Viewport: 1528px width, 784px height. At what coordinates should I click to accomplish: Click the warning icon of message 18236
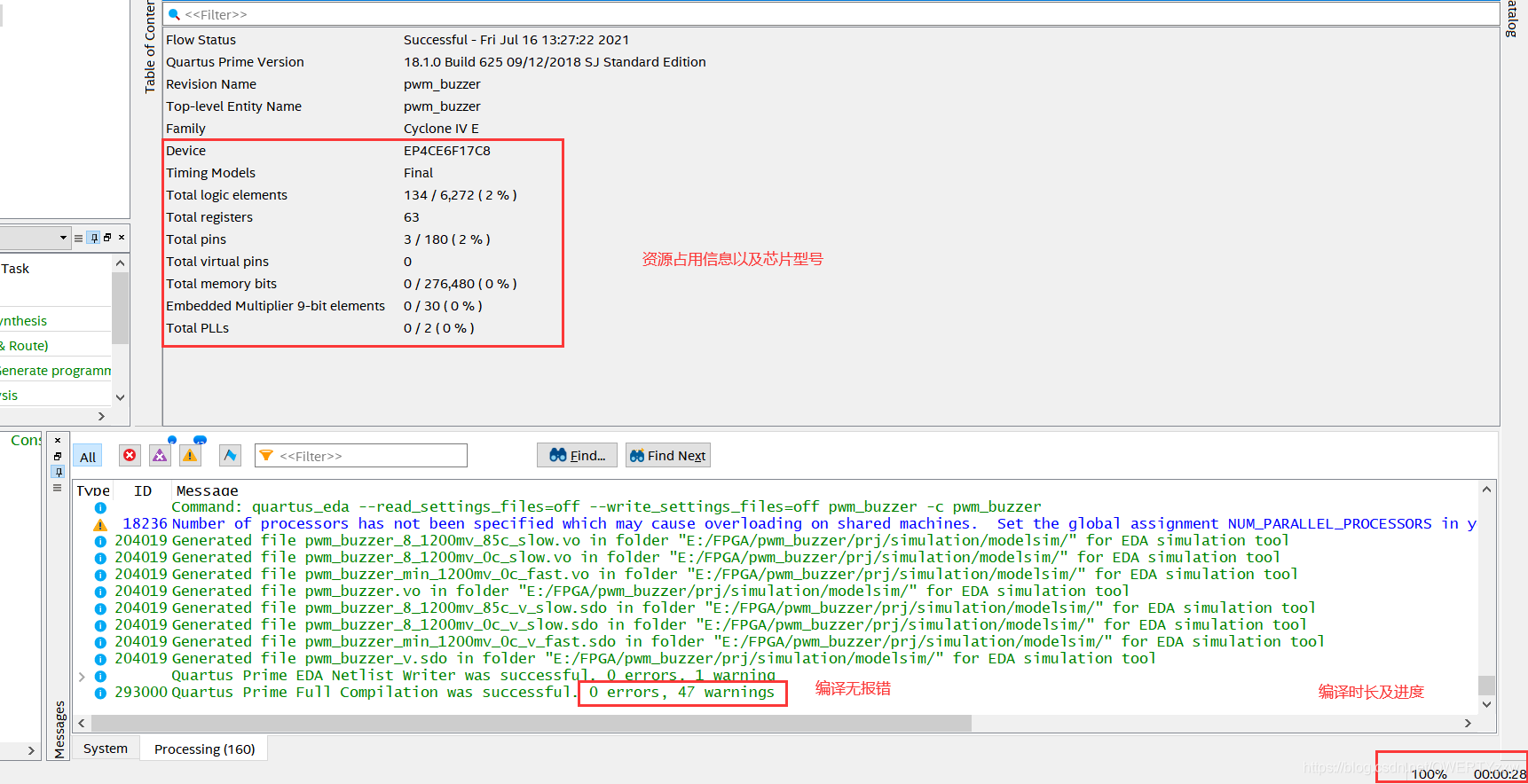pyautogui.click(x=100, y=524)
